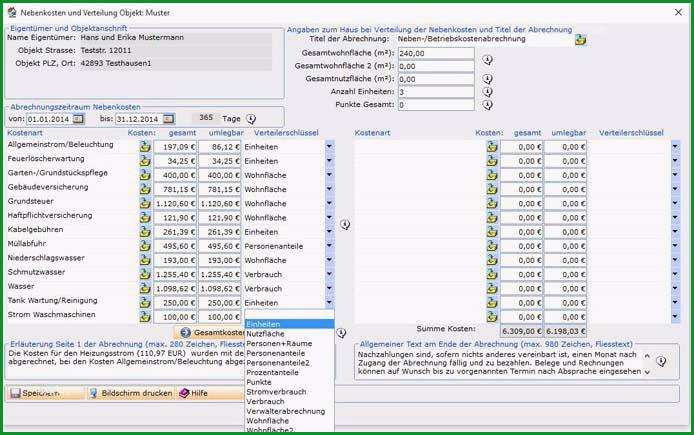Show info for Gesamtwohnfläche (m²)
This screenshot has height=435, width=694.
(487, 60)
